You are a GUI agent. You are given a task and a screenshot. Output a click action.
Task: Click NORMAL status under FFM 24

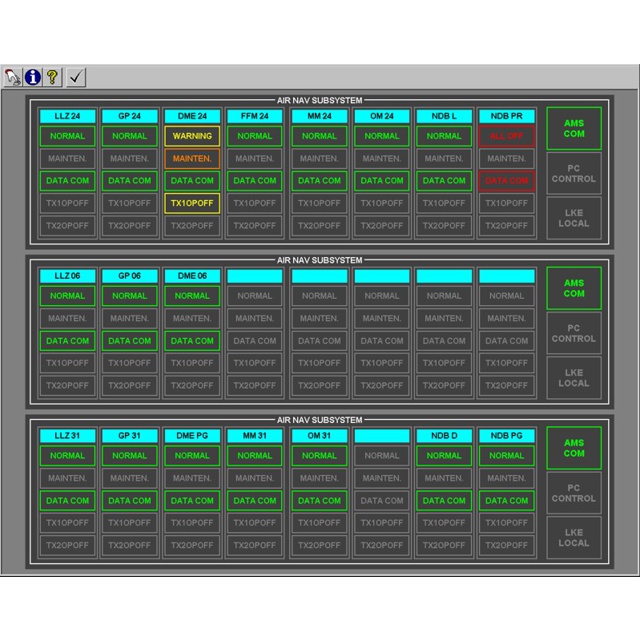[255, 136]
